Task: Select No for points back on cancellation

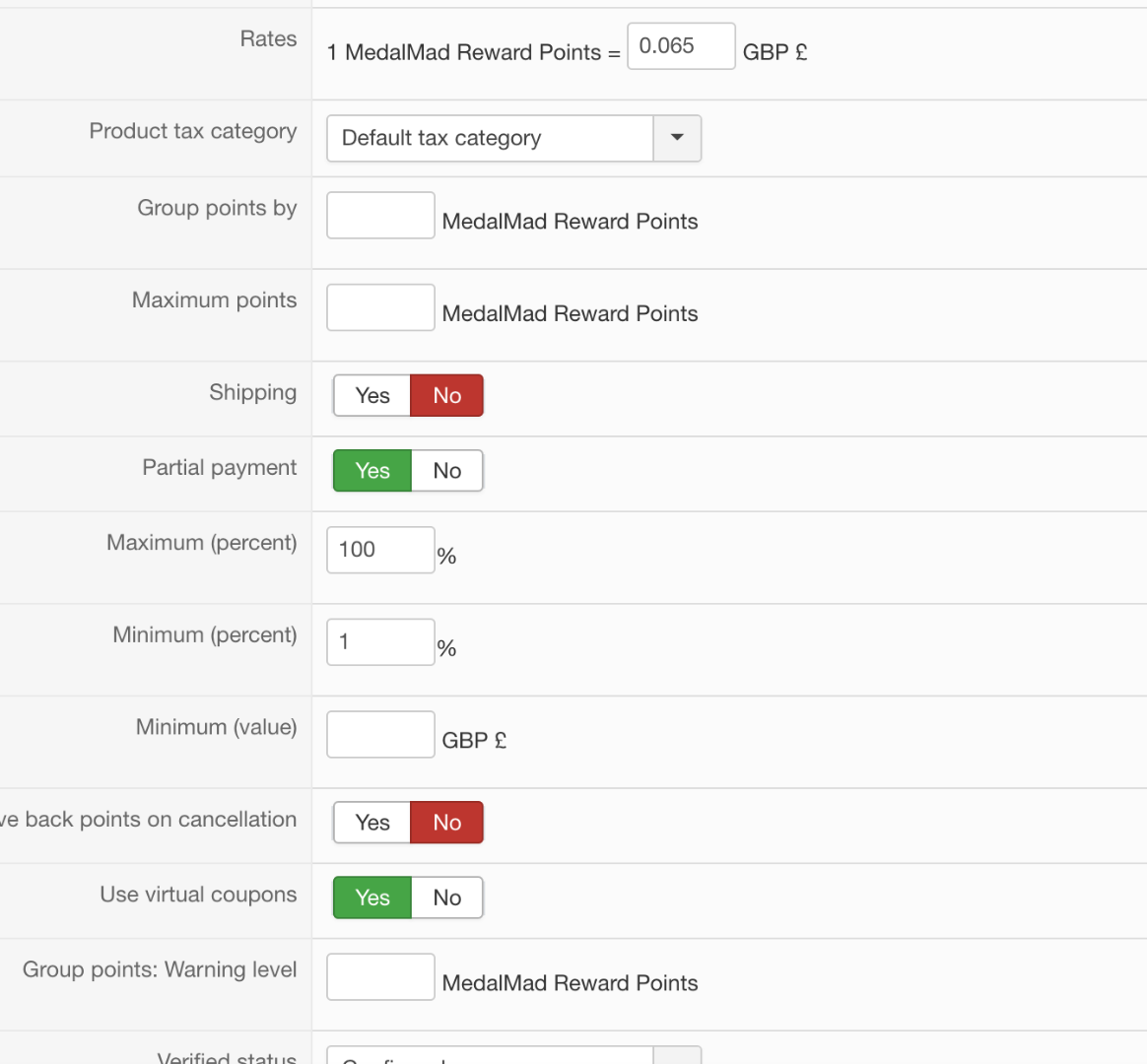Action: 446,823
